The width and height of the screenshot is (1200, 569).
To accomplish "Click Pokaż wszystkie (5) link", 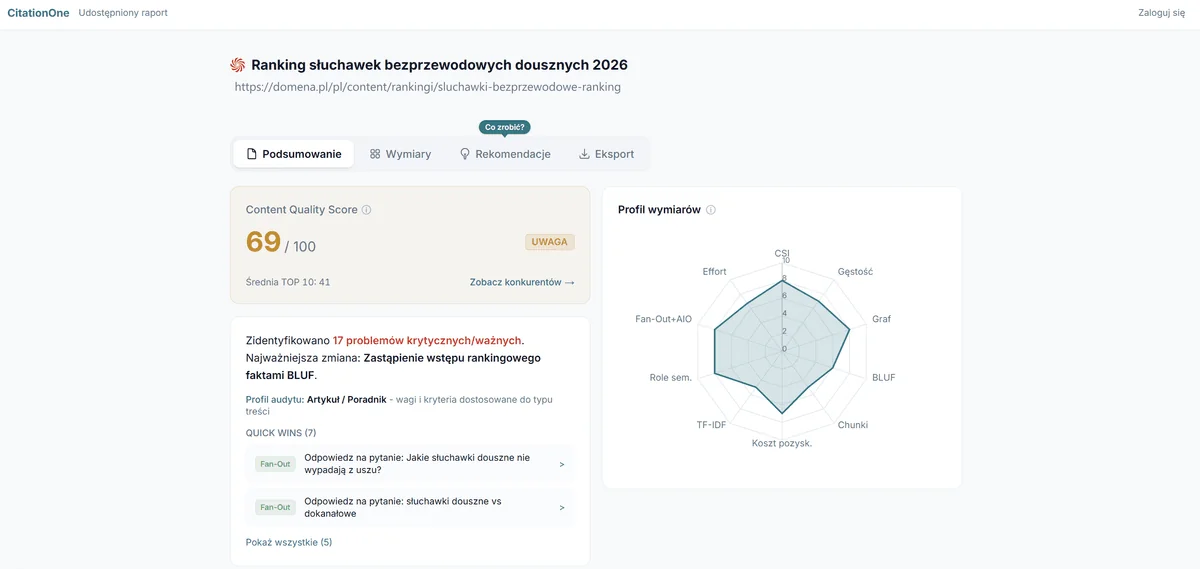I will (x=289, y=542).
